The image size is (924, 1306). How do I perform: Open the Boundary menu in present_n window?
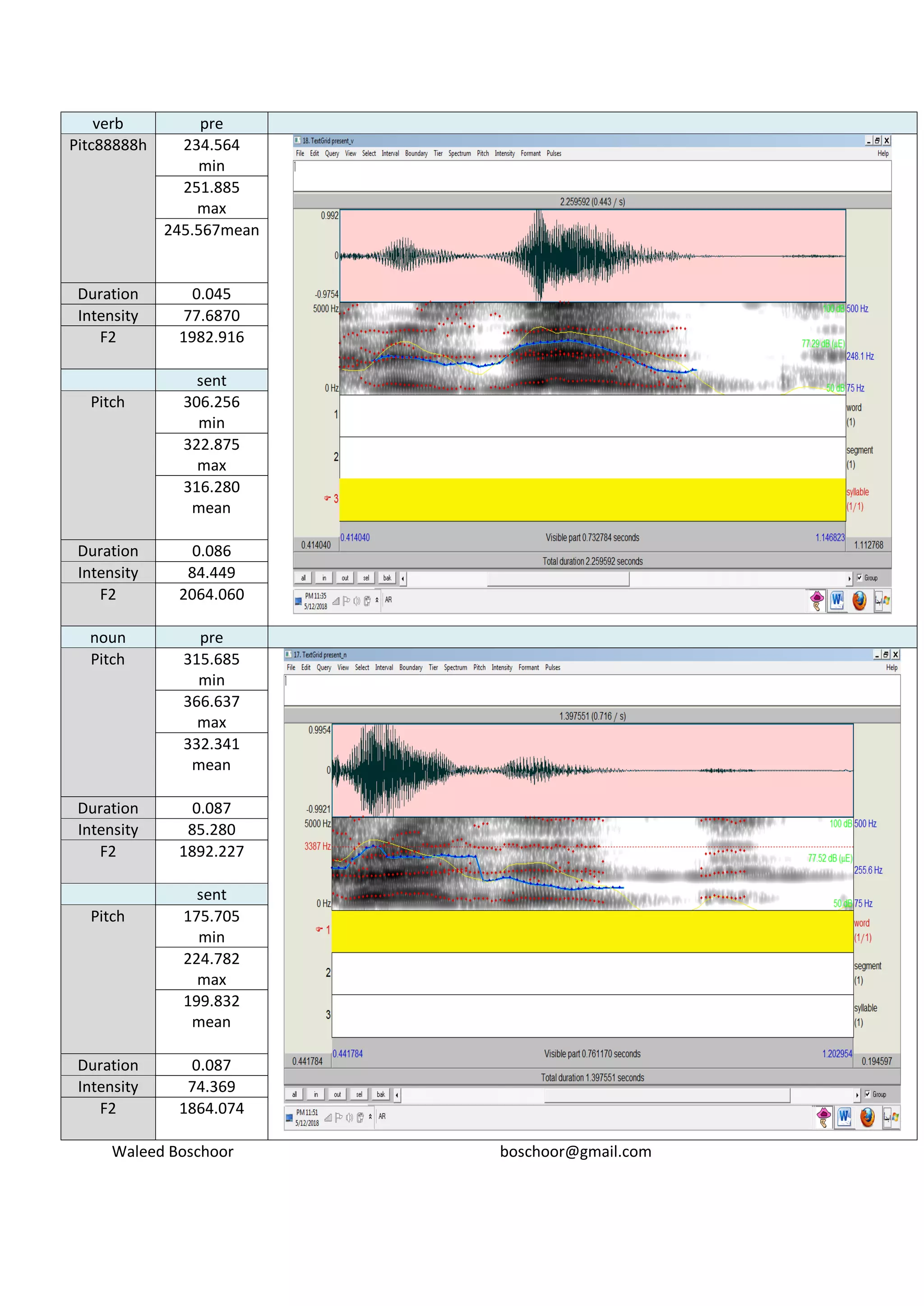(x=411, y=668)
